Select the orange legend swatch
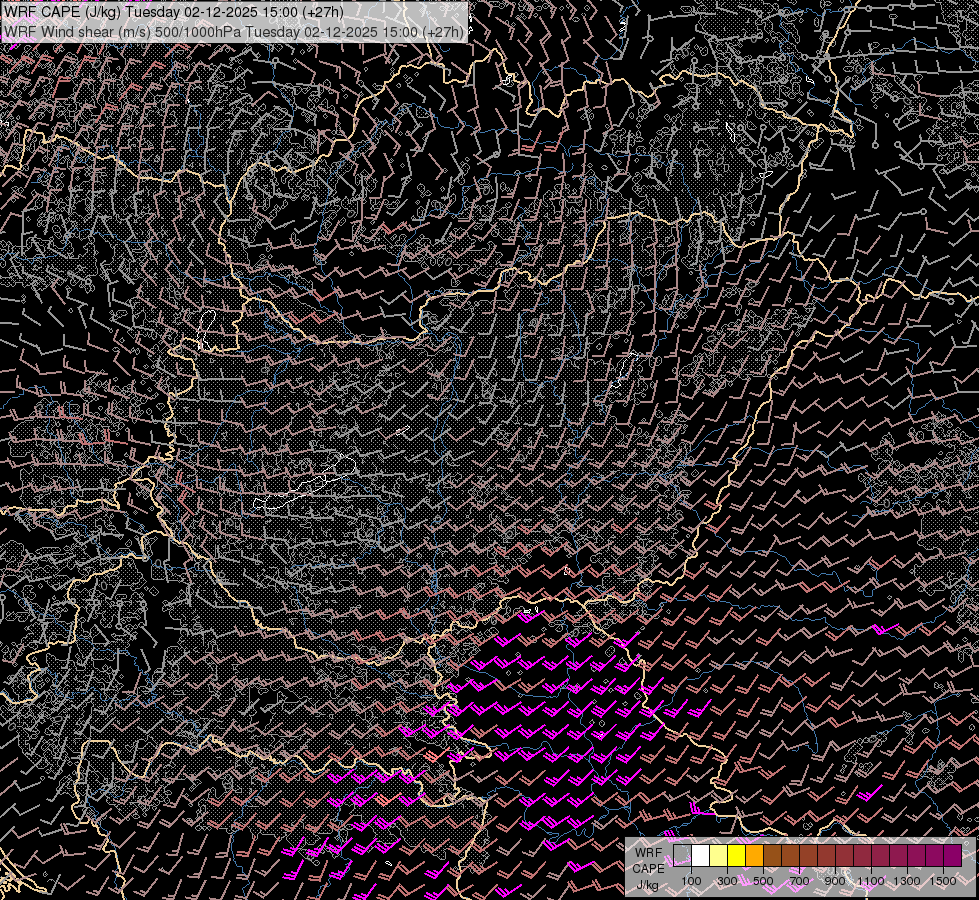The width and height of the screenshot is (979, 900). pos(754,855)
